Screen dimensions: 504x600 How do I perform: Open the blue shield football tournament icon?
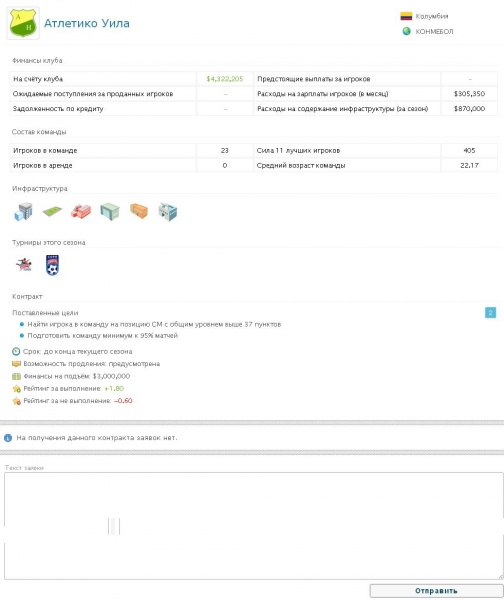tap(52, 265)
